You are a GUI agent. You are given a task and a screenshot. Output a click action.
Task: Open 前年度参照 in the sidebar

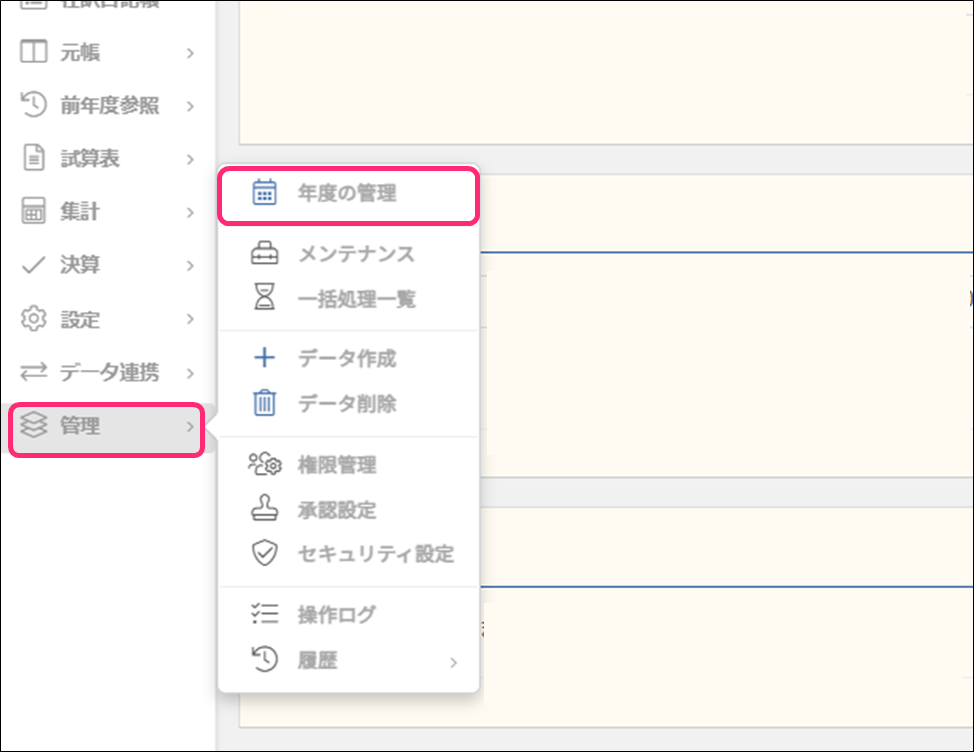tap(109, 106)
